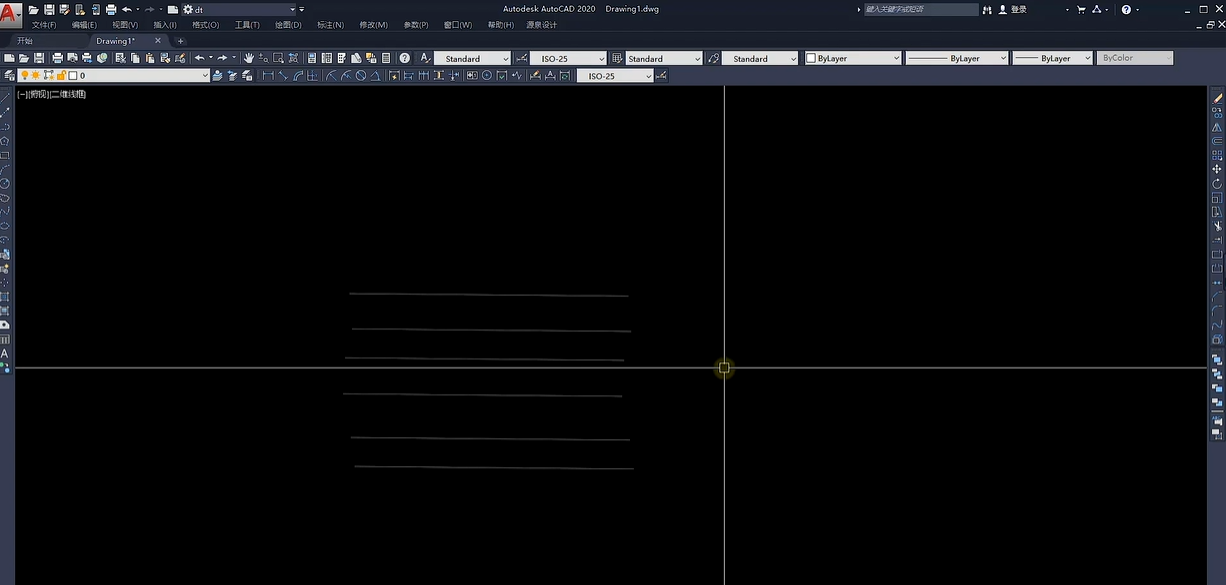The height and width of the screenshot is (585, 1226).
Task: Open the layer list dropdown
Action: (205, 75)
